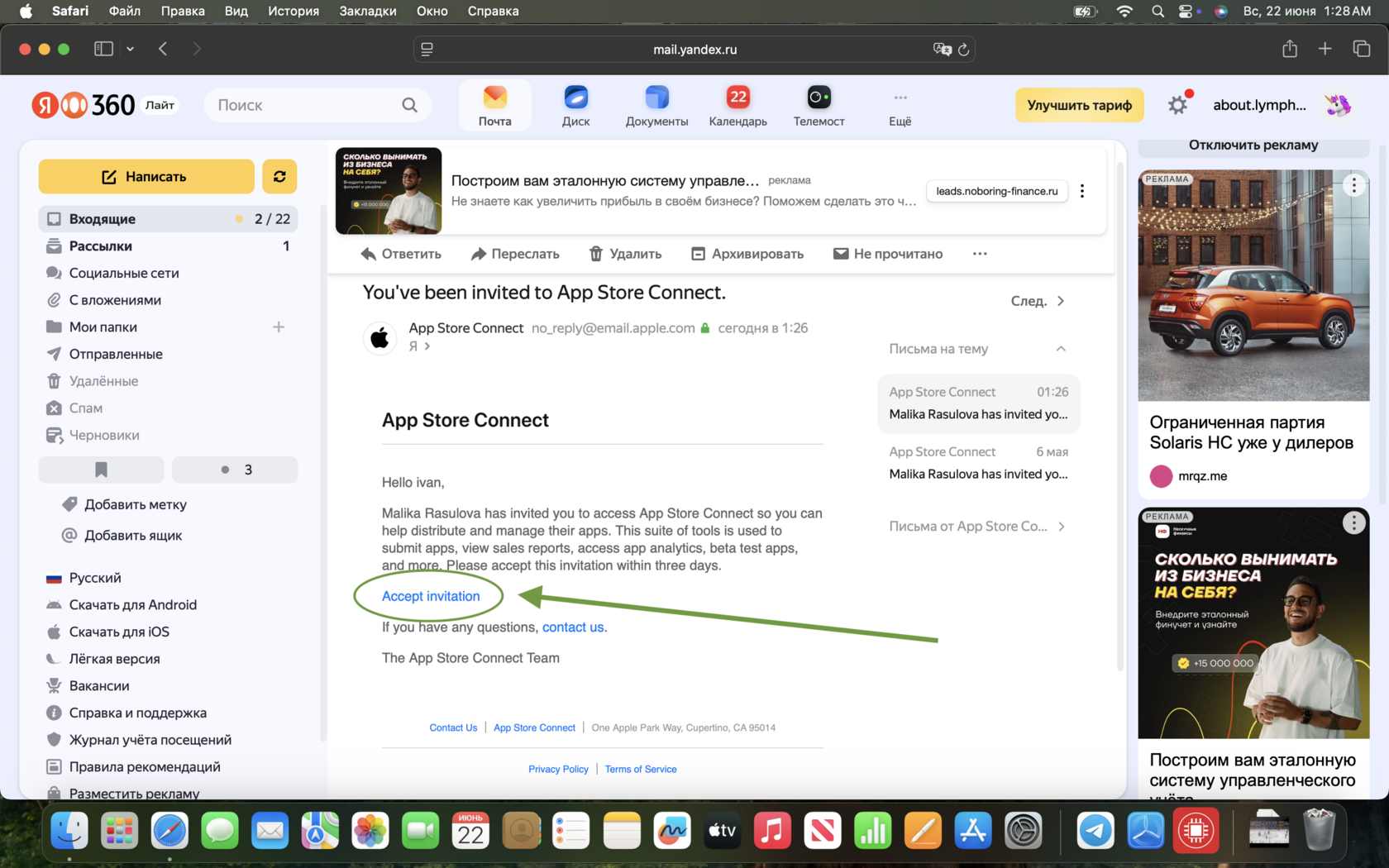The height and width of the screenshot is (868, 1389).
Task: Open options on the Solaris ad card
Action: pos(1353,185)
